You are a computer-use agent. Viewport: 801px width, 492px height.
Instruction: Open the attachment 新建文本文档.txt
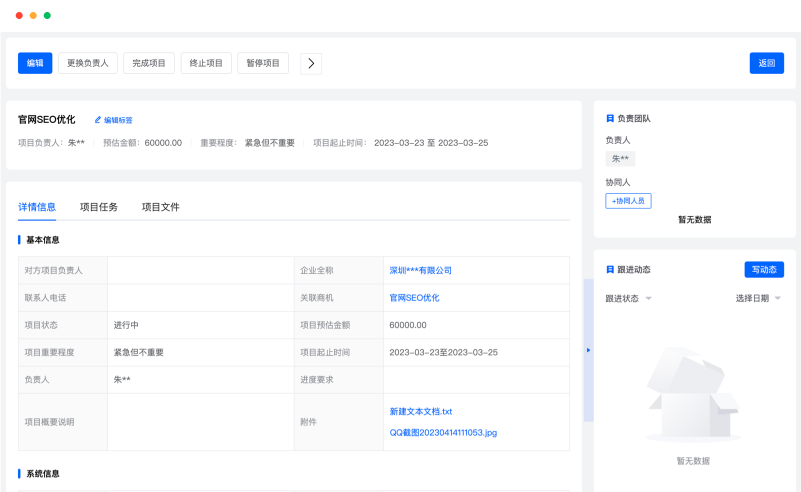[421, 411]
